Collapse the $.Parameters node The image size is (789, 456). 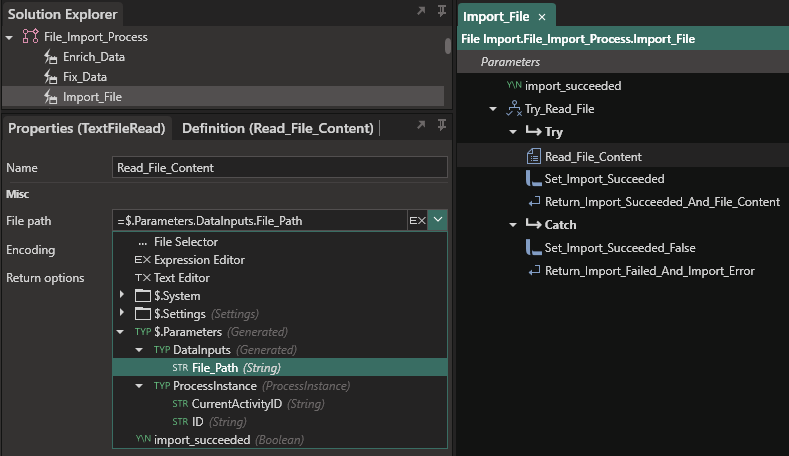click(120, 332)
